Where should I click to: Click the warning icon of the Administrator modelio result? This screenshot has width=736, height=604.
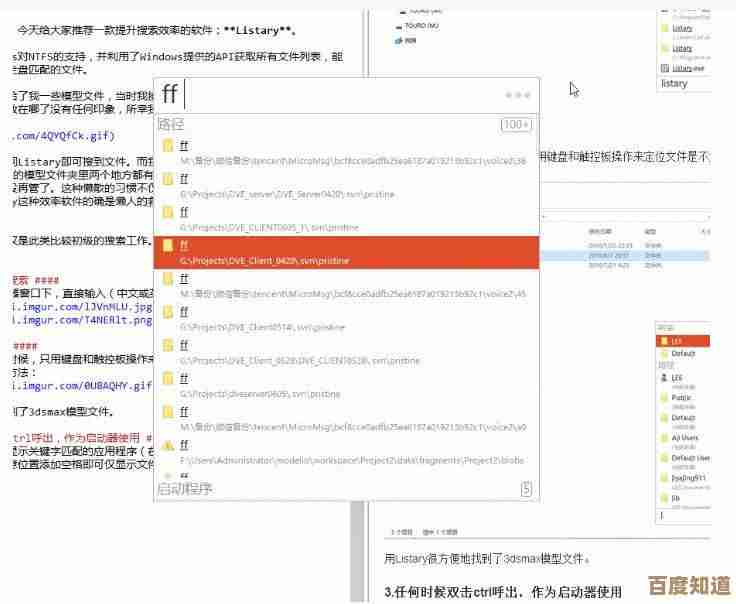point(169,445)
